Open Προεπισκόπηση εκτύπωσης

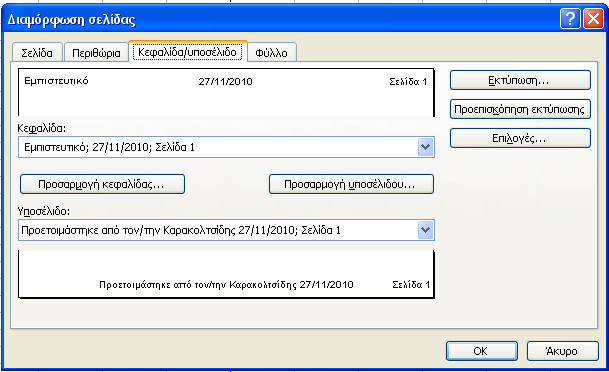(520, 109)
